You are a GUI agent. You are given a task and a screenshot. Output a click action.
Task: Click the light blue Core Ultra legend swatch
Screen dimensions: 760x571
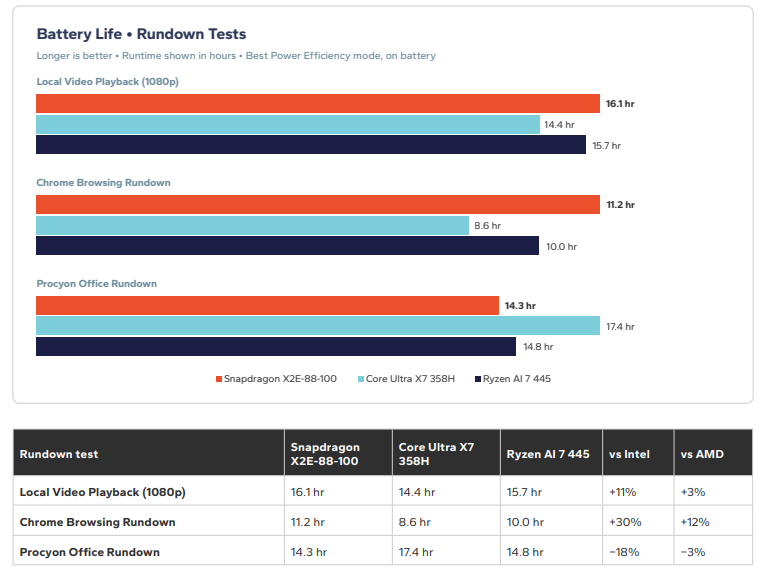click(361, 379)
